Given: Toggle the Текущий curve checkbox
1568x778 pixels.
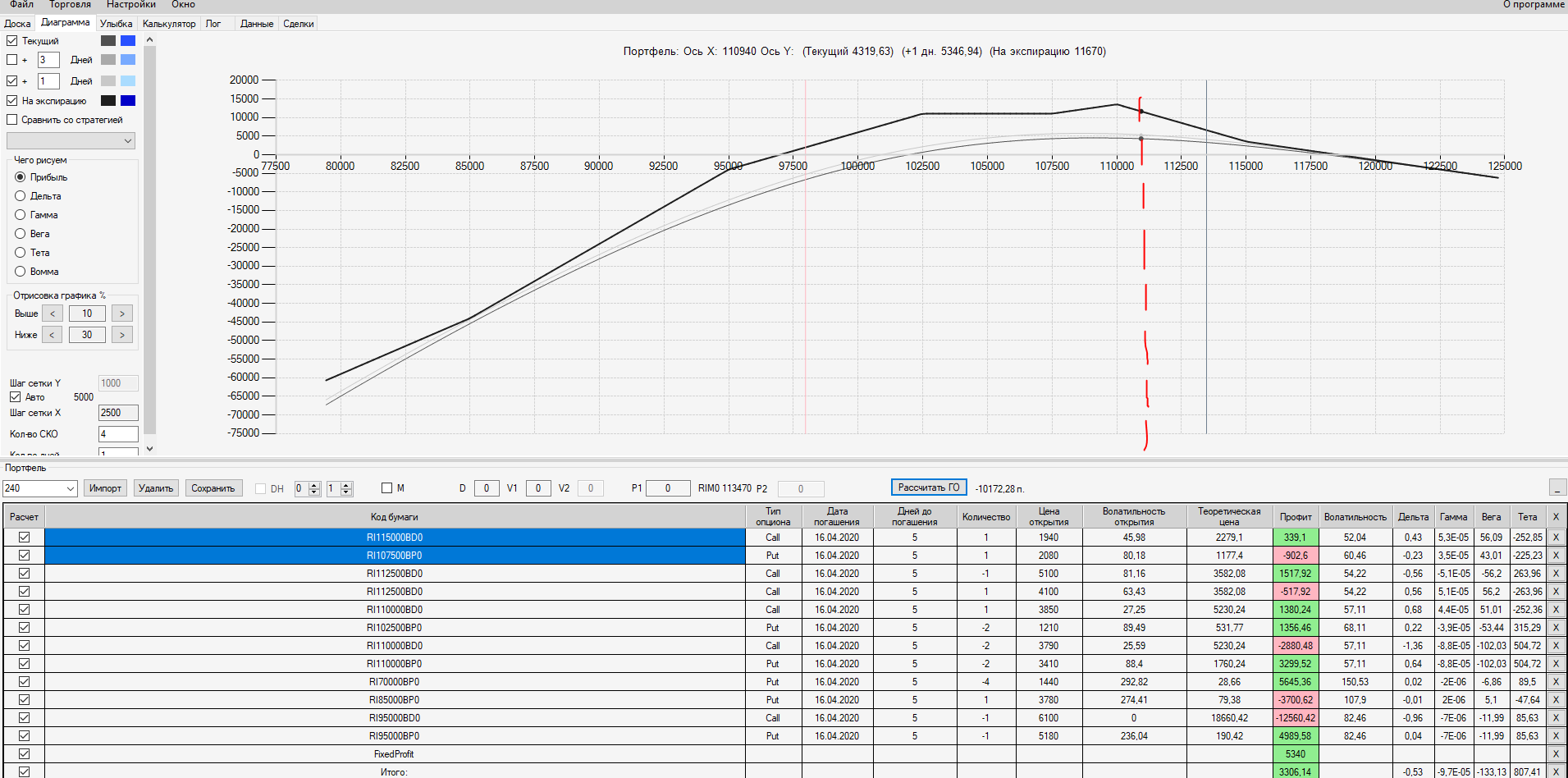Looking at the screenshot, I should pyautogui.click(x=12, y=41).
